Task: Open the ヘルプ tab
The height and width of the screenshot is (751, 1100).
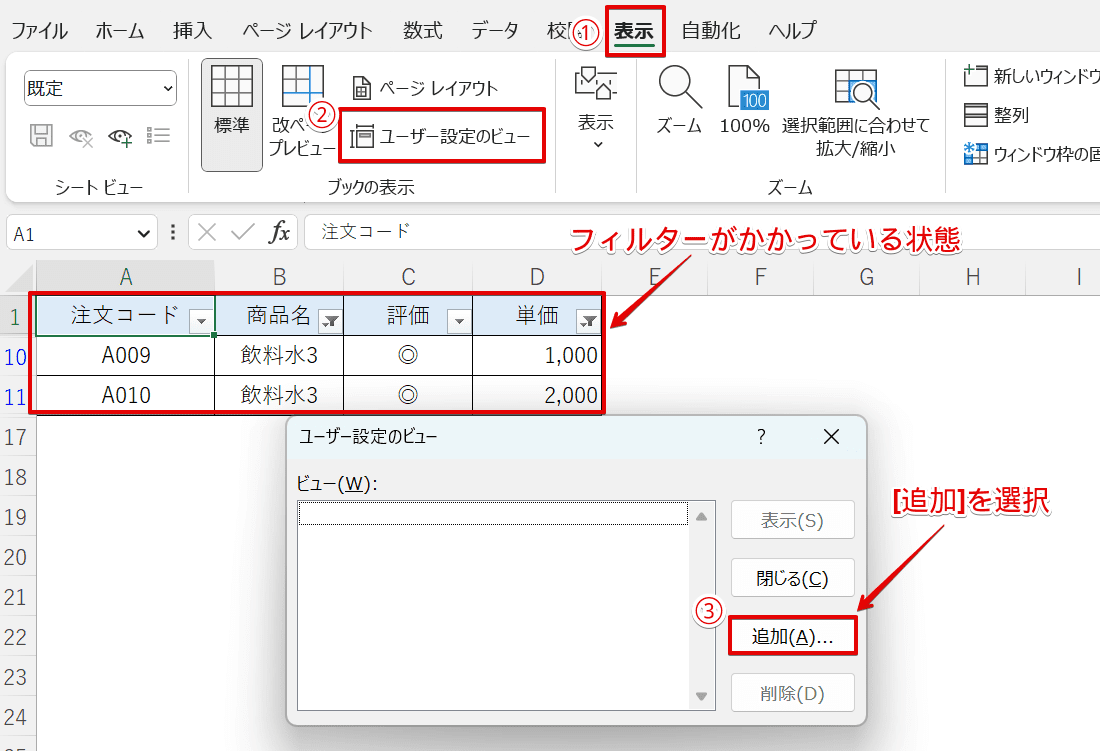Action: click(x=793, y=31)
